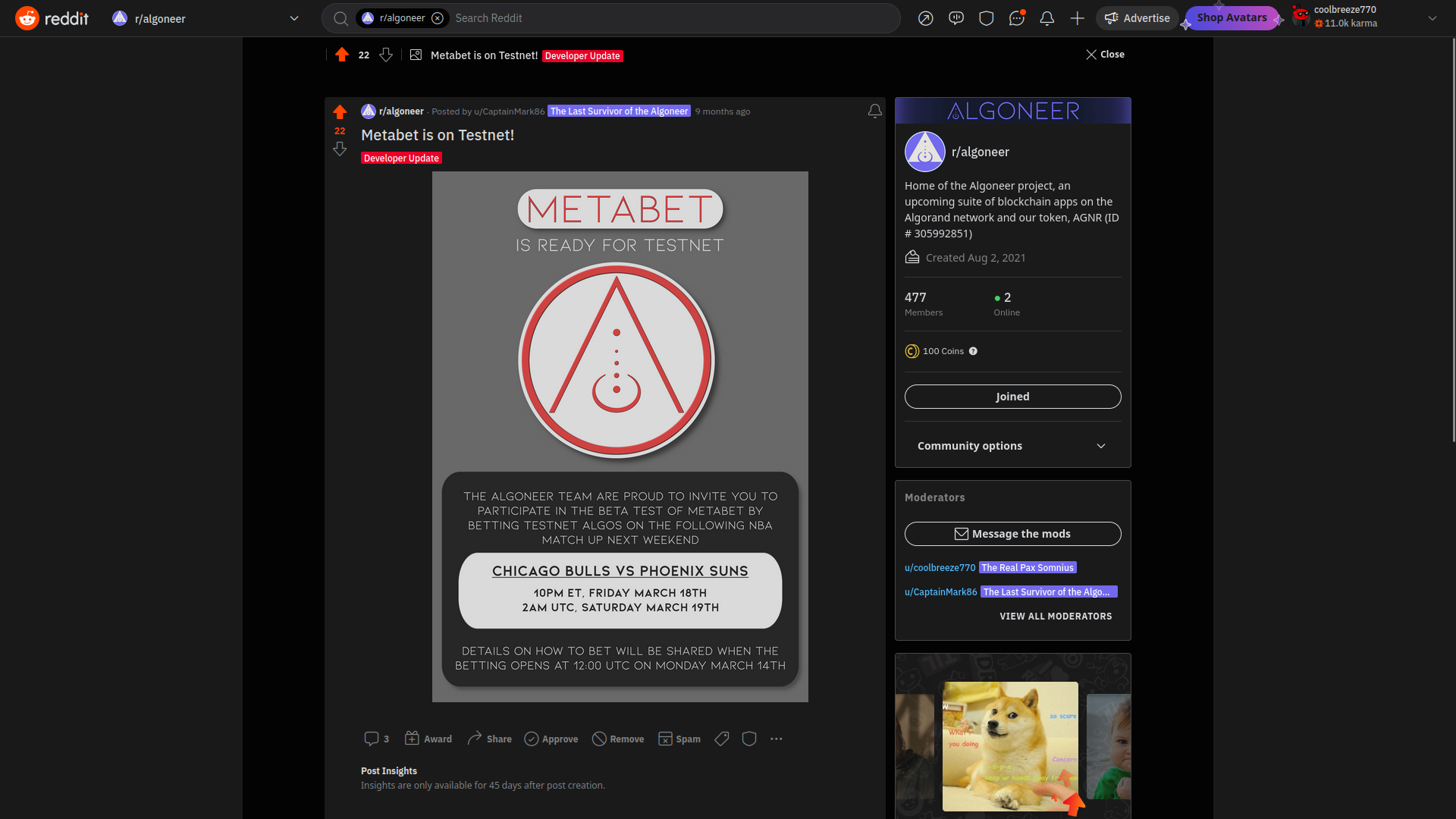Open the Popular posts icon
1456x819 pixels.
925,18
